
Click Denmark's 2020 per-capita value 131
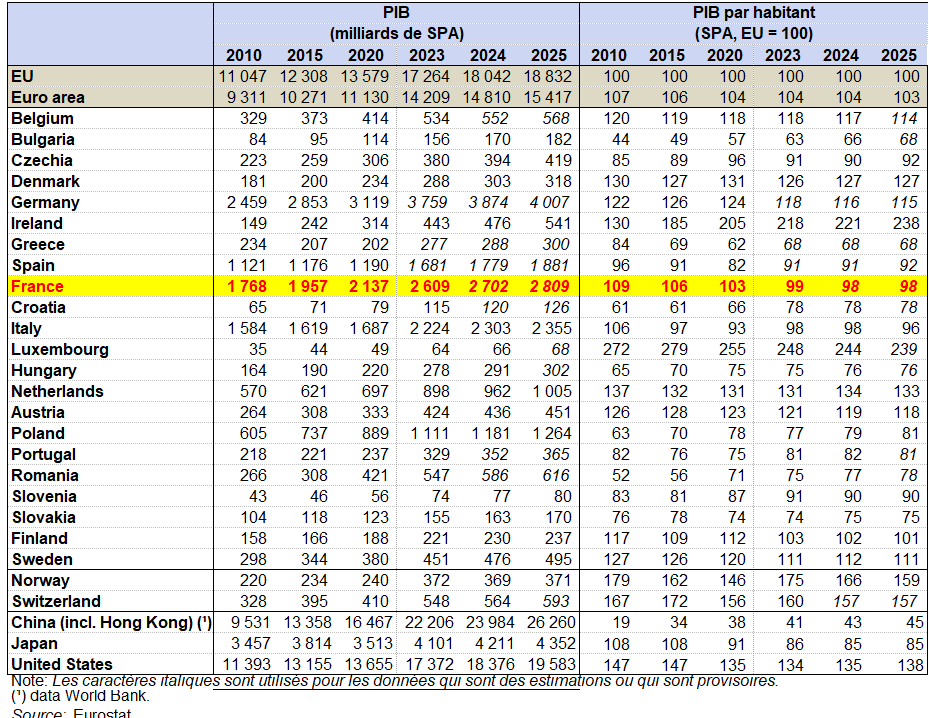click(732, 181)
